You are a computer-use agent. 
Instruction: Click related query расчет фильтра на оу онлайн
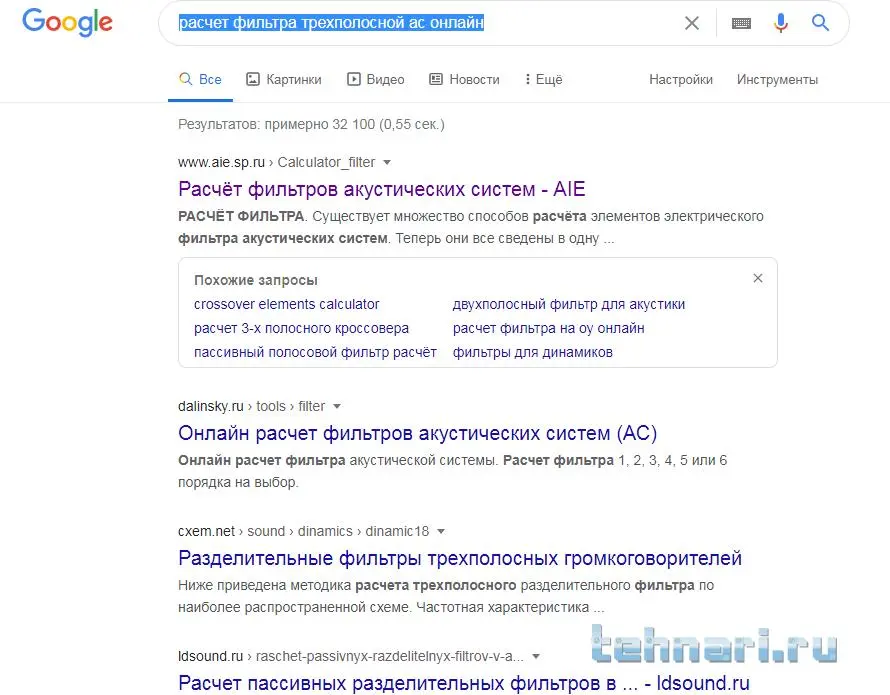pos(548,328)
